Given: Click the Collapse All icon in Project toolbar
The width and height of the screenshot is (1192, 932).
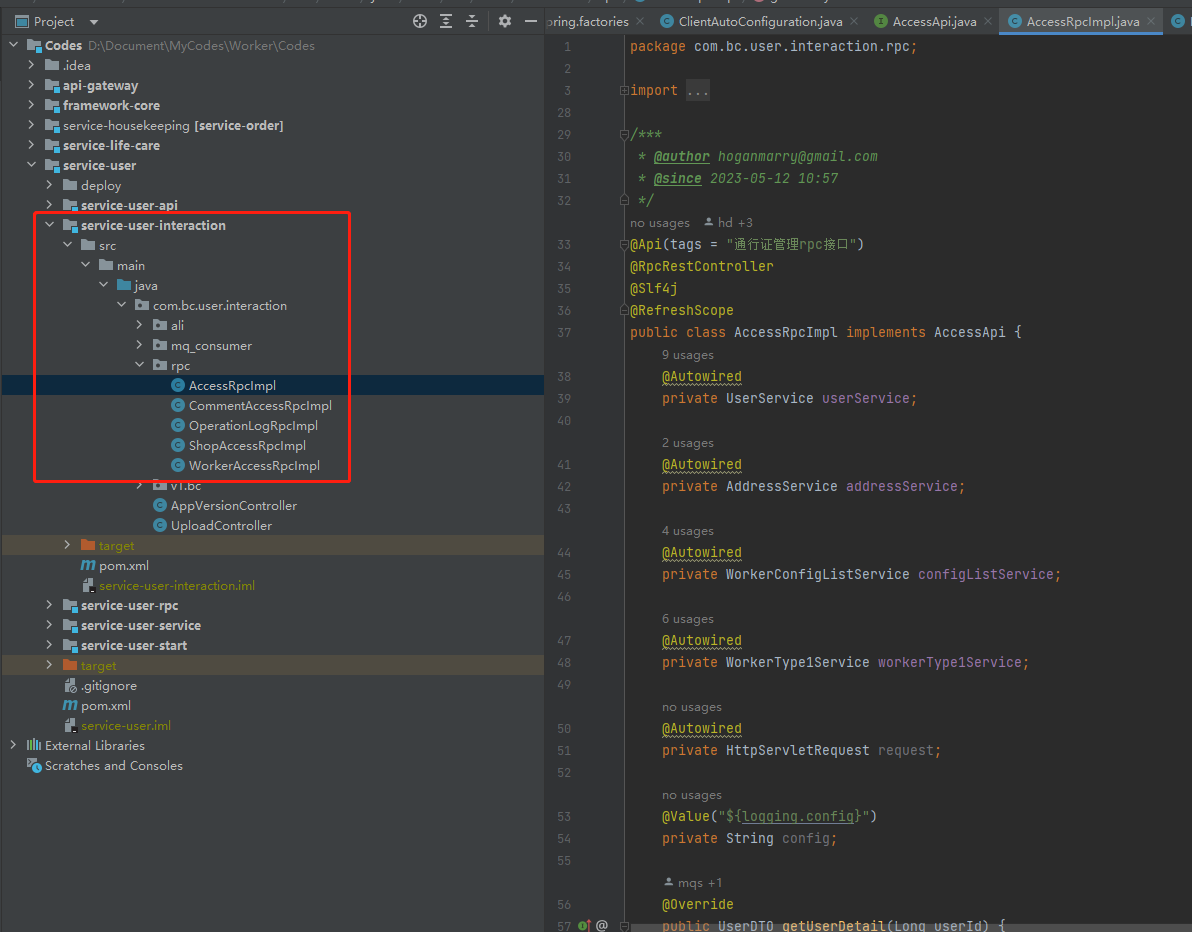Looking at the screenshot, I should [472, 21].
